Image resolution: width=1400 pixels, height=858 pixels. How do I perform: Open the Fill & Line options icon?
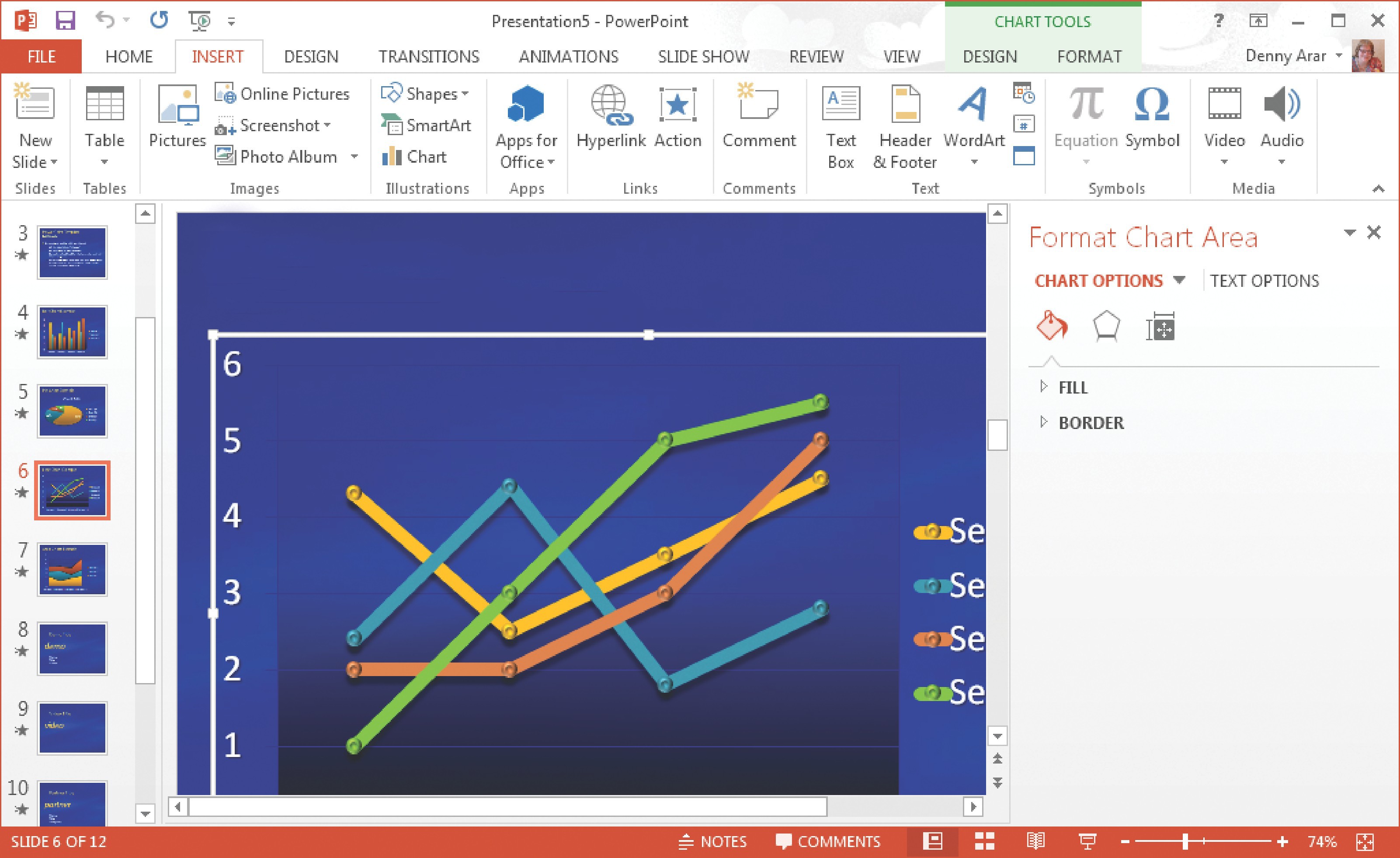[x=1052, y=327]
